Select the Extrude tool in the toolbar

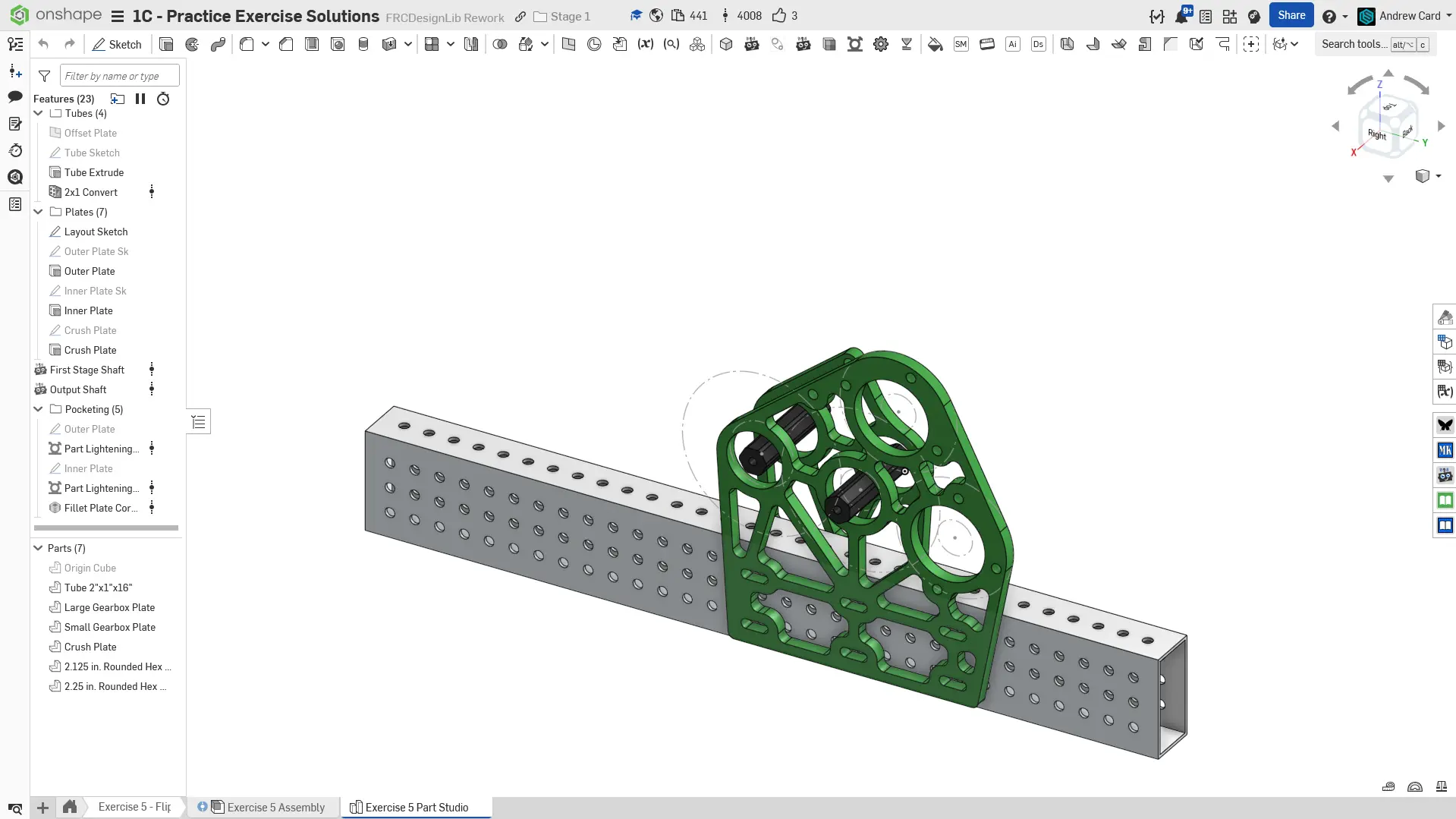(166, 44)
